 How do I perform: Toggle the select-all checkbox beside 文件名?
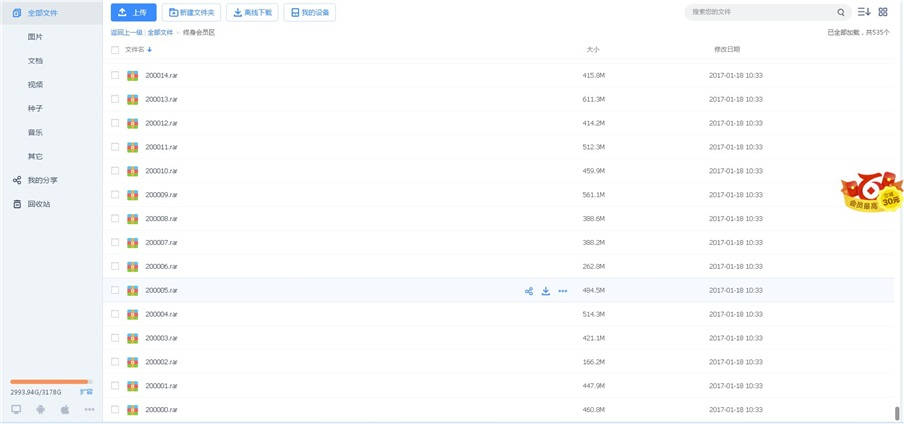115,49
